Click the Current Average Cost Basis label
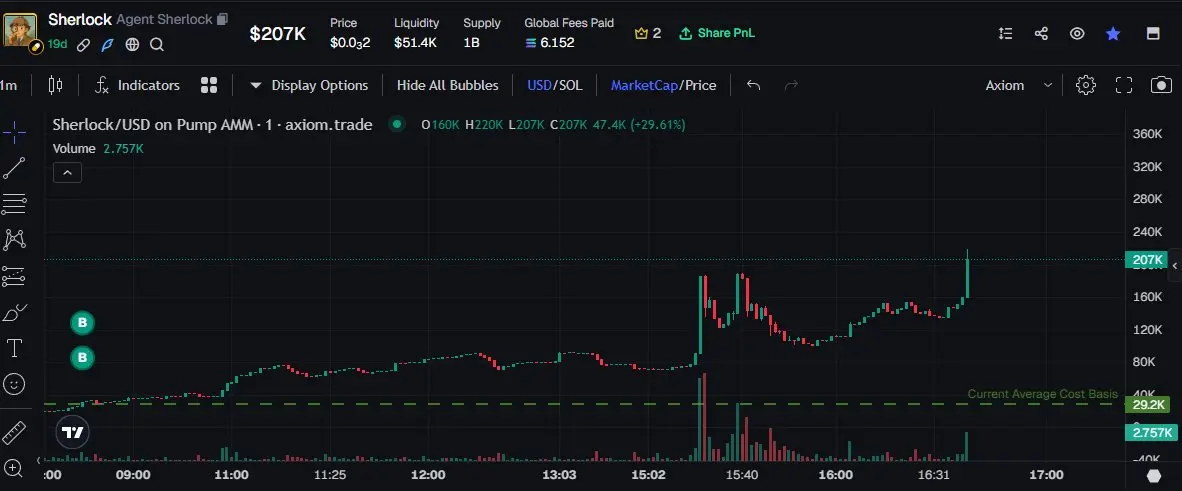1182x491 pixels. coord(1043,394)
